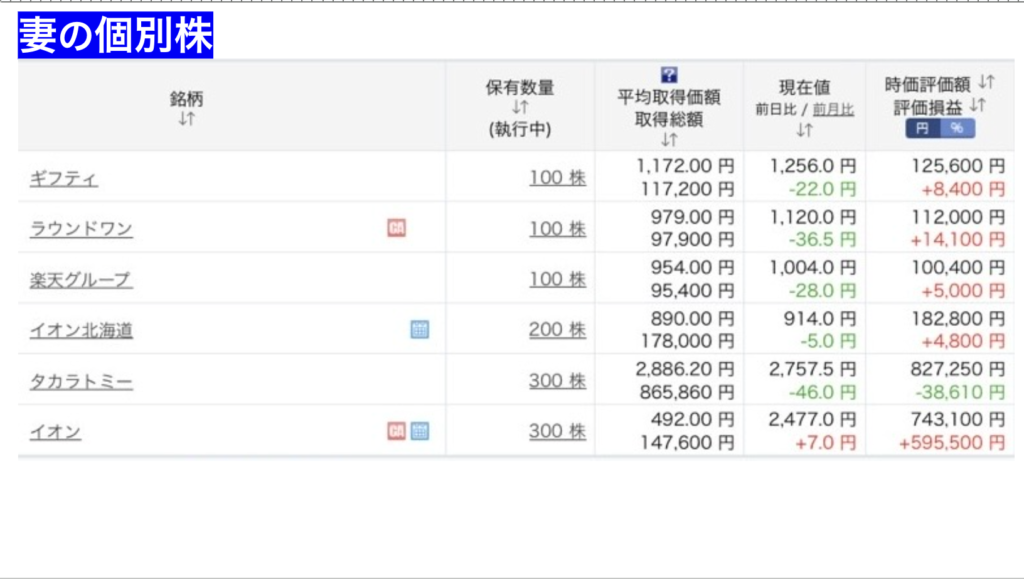Switch profit display to 円

click(922, 129)
